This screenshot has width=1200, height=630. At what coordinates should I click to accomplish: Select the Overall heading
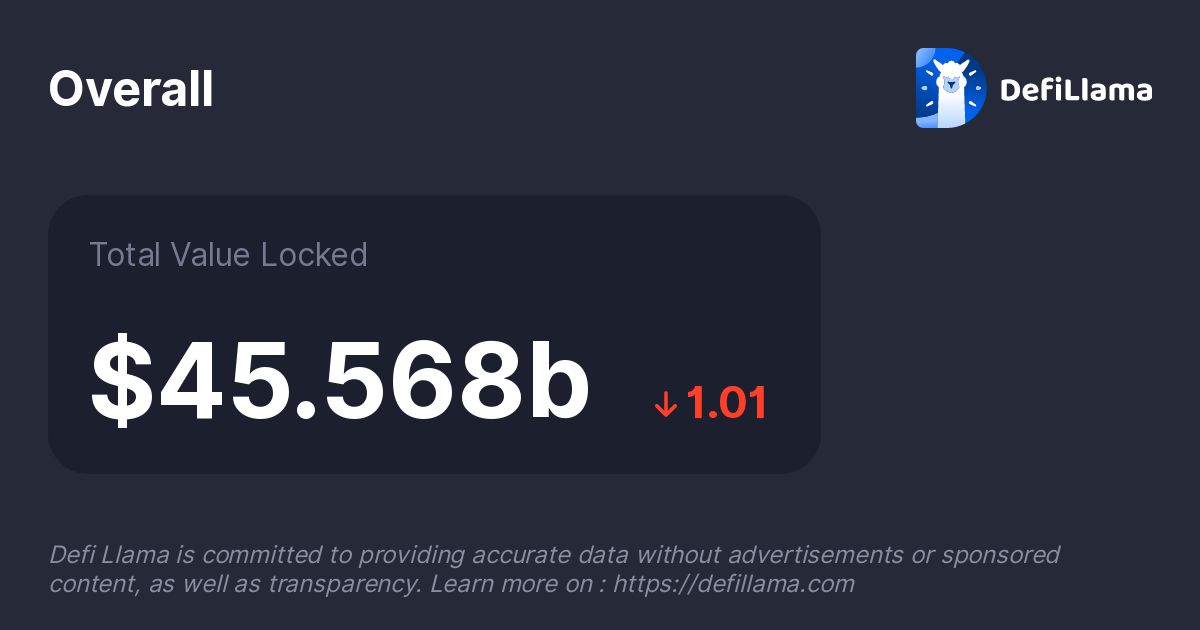coord(131,90)
